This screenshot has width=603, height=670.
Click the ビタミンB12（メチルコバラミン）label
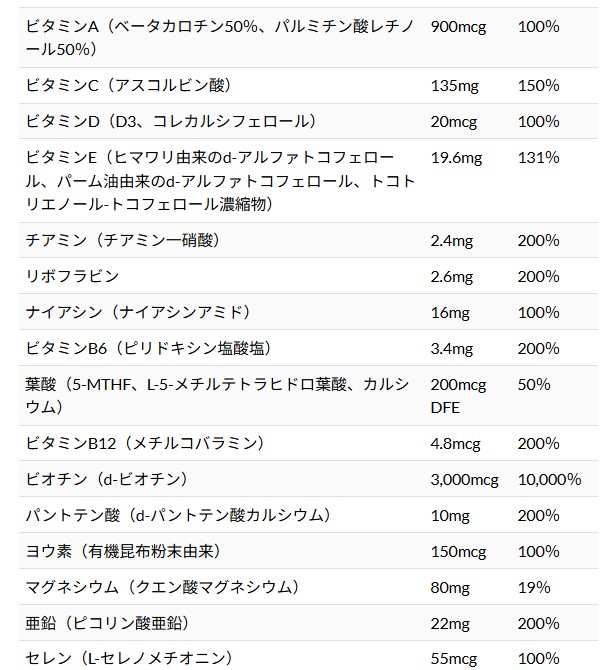[x=145, y=443]
